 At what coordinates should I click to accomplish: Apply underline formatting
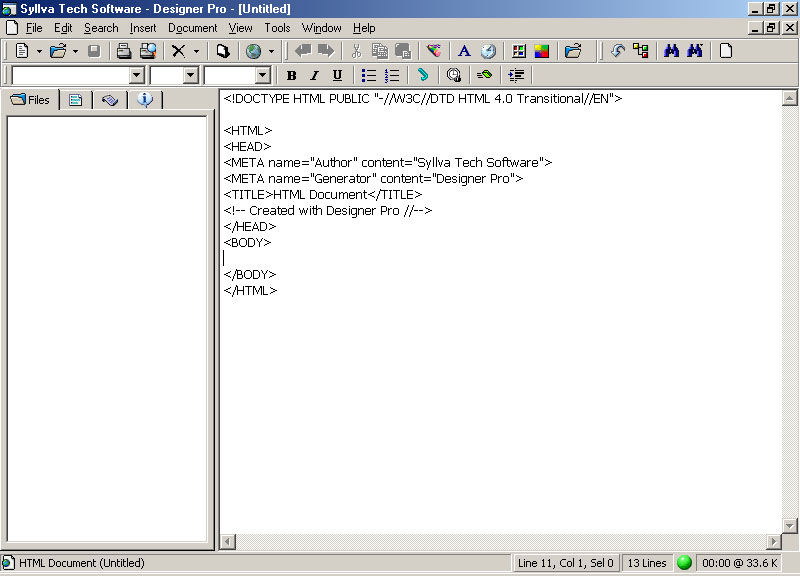coord(337,75)
